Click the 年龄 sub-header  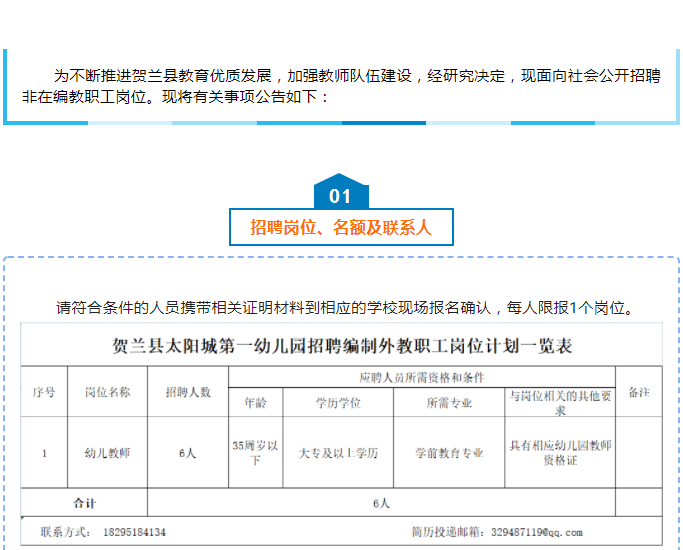(256, 403)
